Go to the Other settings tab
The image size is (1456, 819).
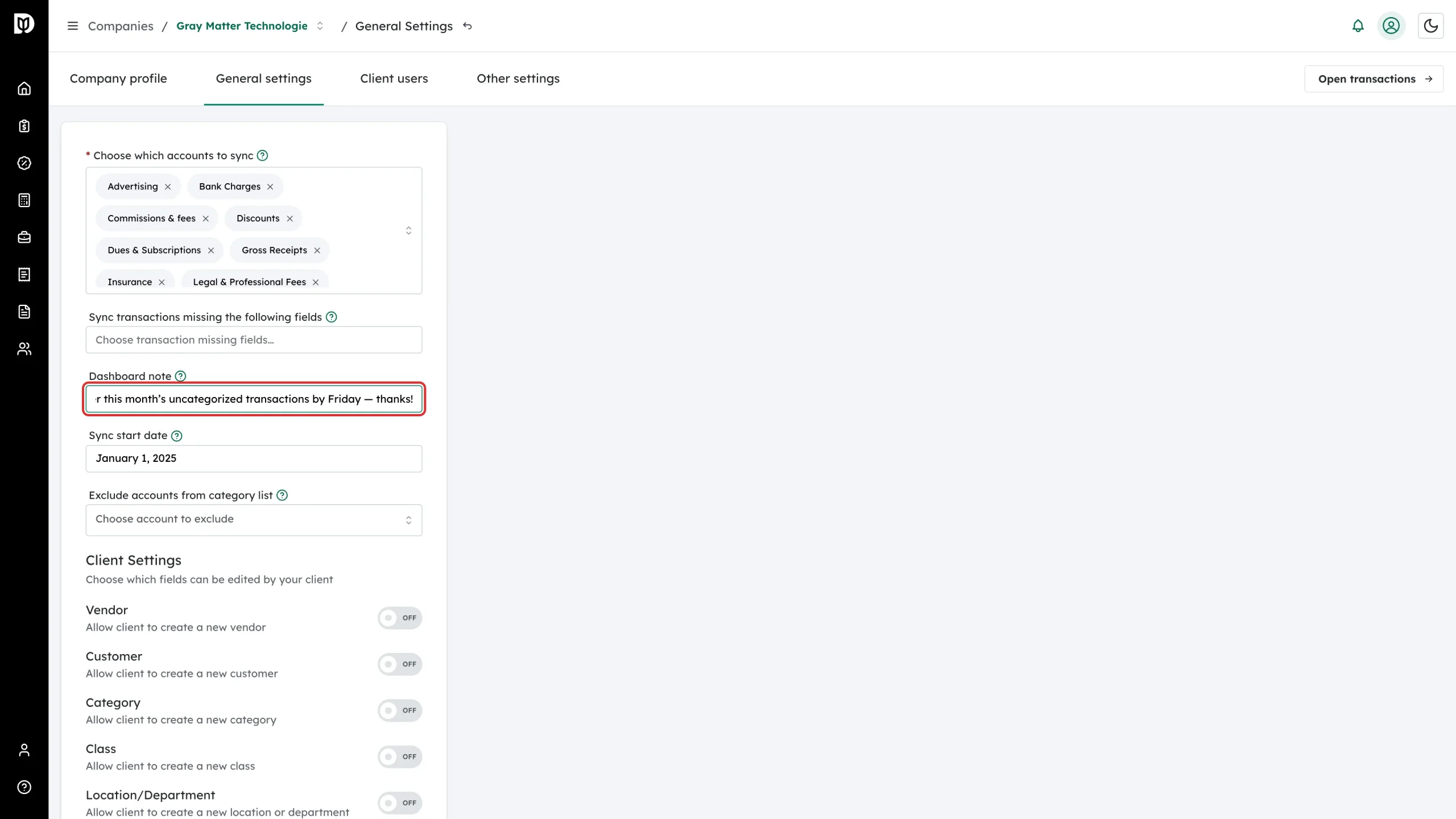click(x=518, y=78)
